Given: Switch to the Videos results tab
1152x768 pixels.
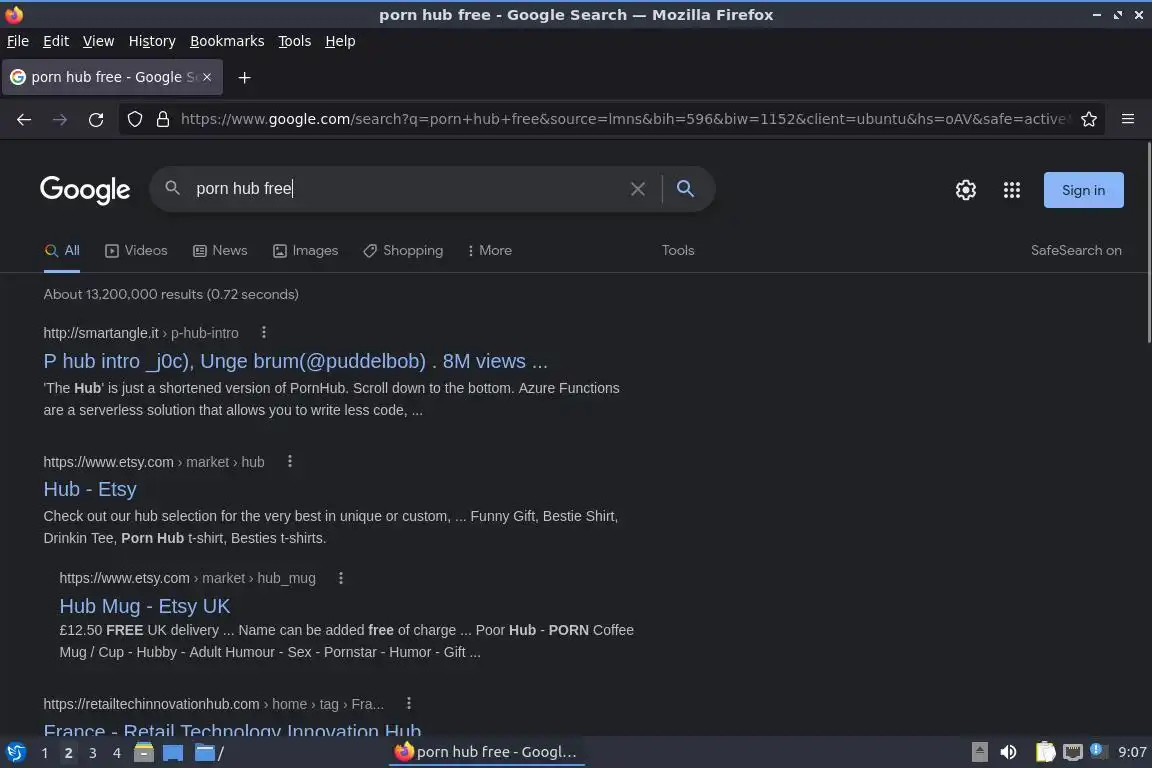Looking at the screenshot, I should (137, 251).
